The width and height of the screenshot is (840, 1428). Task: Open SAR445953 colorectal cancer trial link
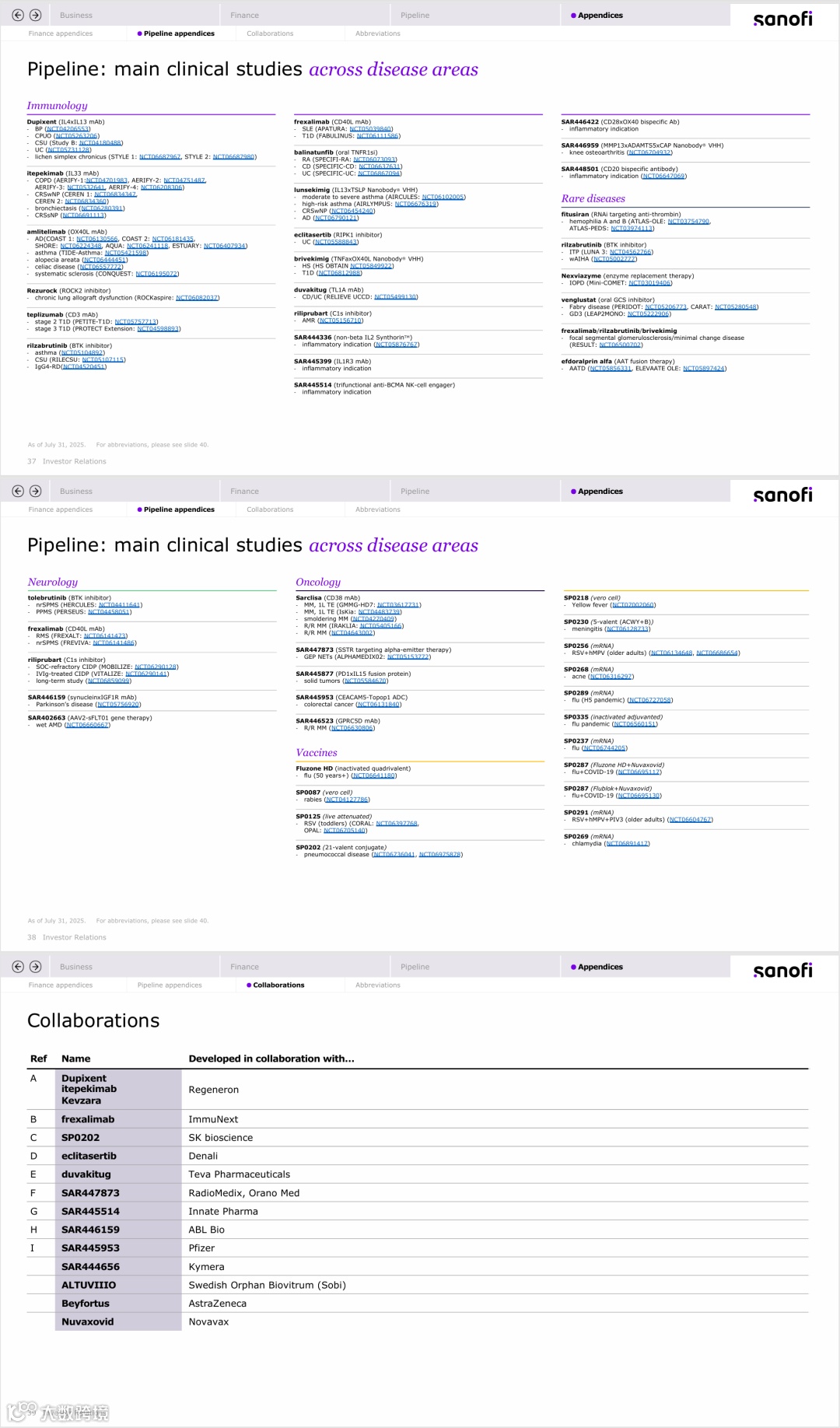pos(379,705)
